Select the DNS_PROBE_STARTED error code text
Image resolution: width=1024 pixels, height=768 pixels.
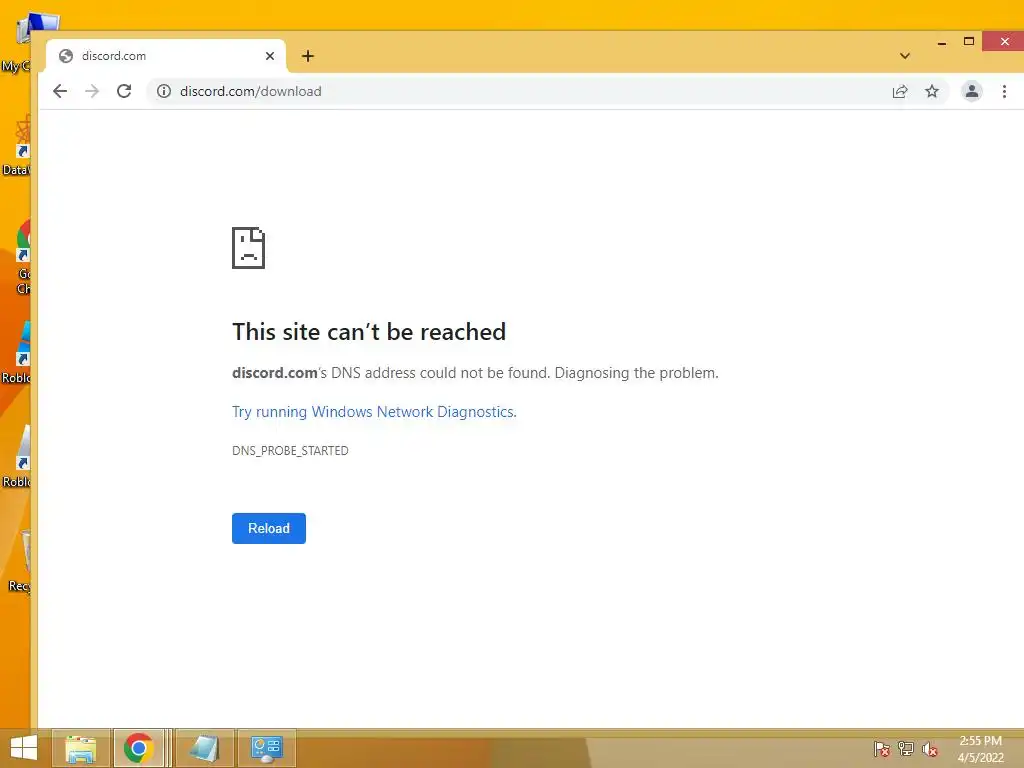(x=290, y=451)
